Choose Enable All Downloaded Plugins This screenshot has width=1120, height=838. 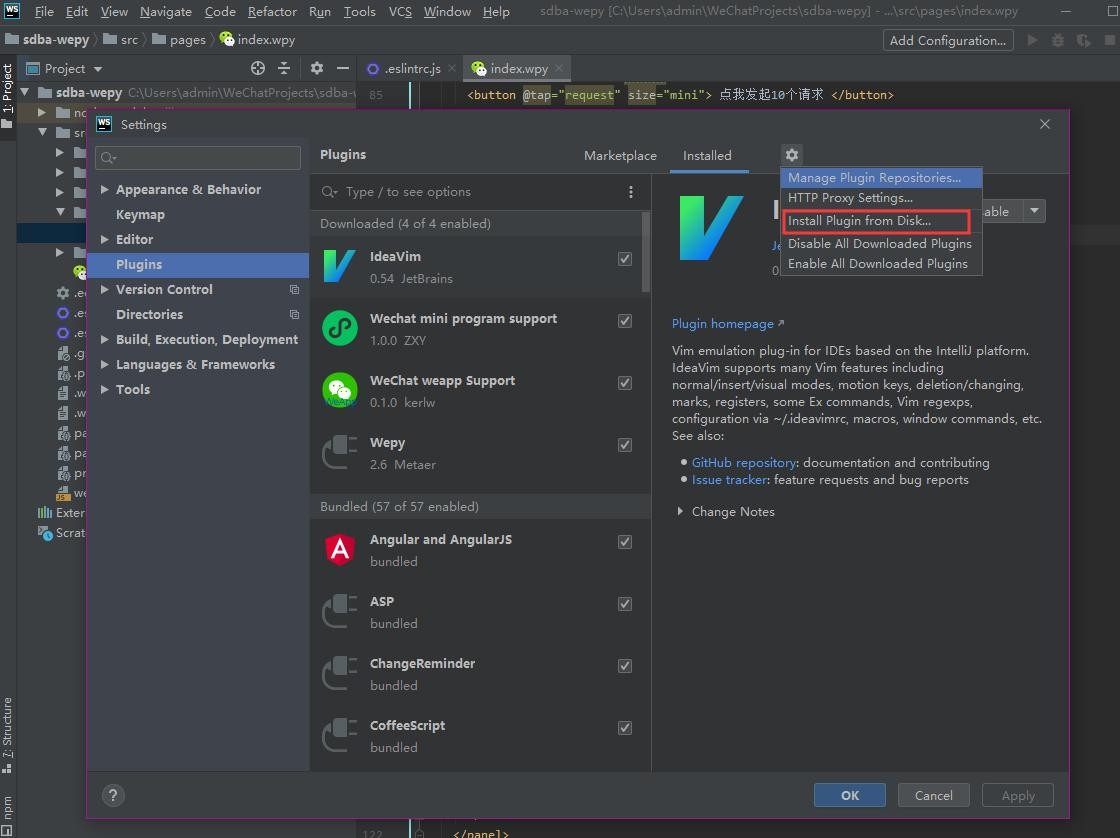(881, 264)
